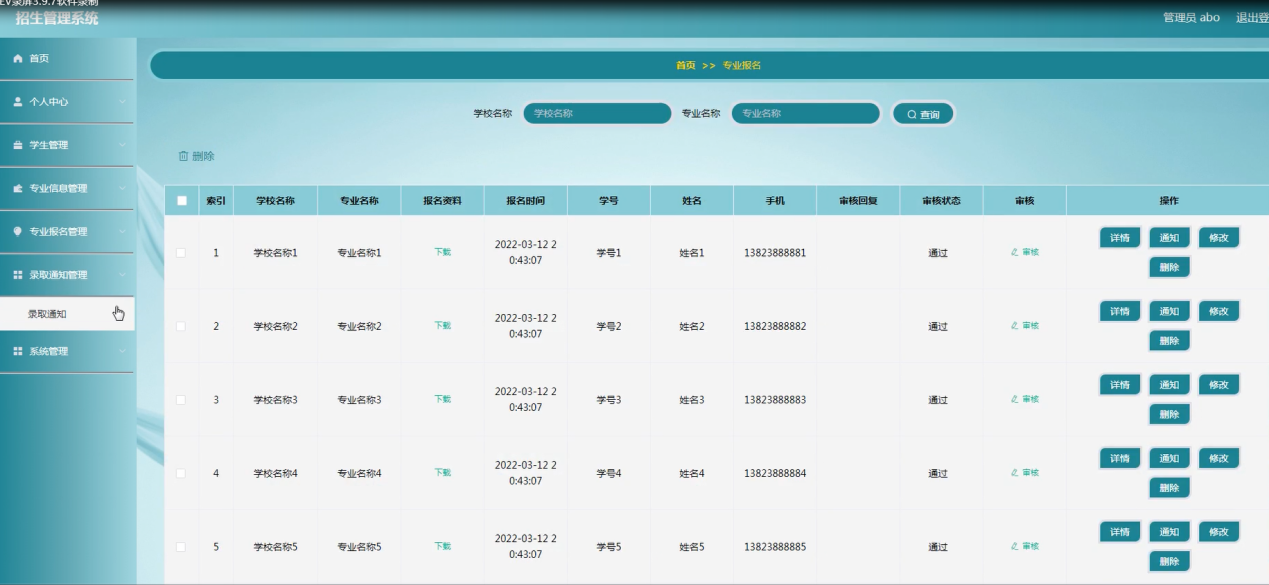Viewport: 1269px width, 585px height.
Task: Click the 姓名5 table cell
Action: coord(692,547)
